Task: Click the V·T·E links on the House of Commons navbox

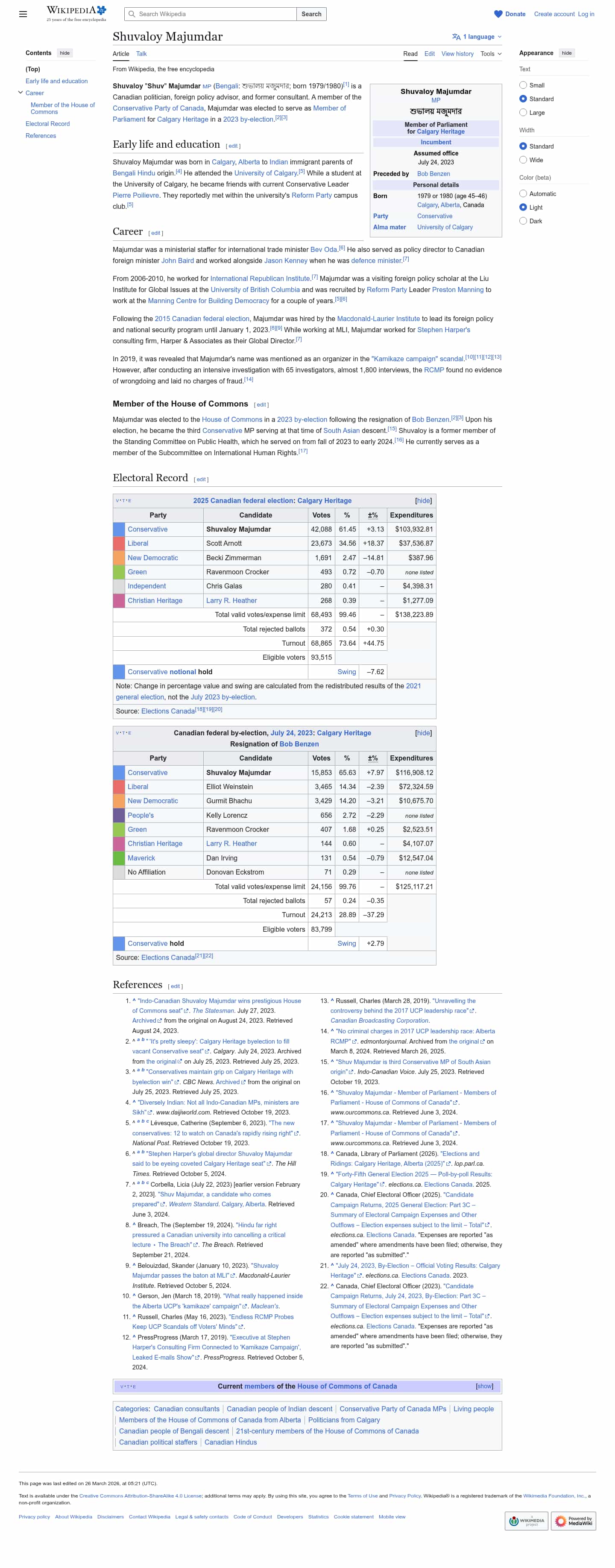Action: click(x=128, y=1387)
